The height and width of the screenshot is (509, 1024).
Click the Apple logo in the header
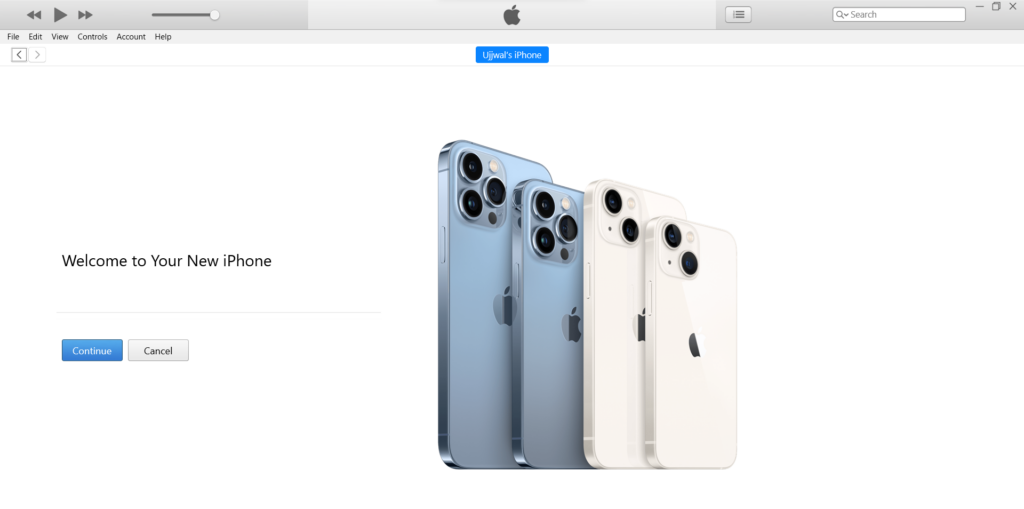pyautogui.click(x=512, y=15)
